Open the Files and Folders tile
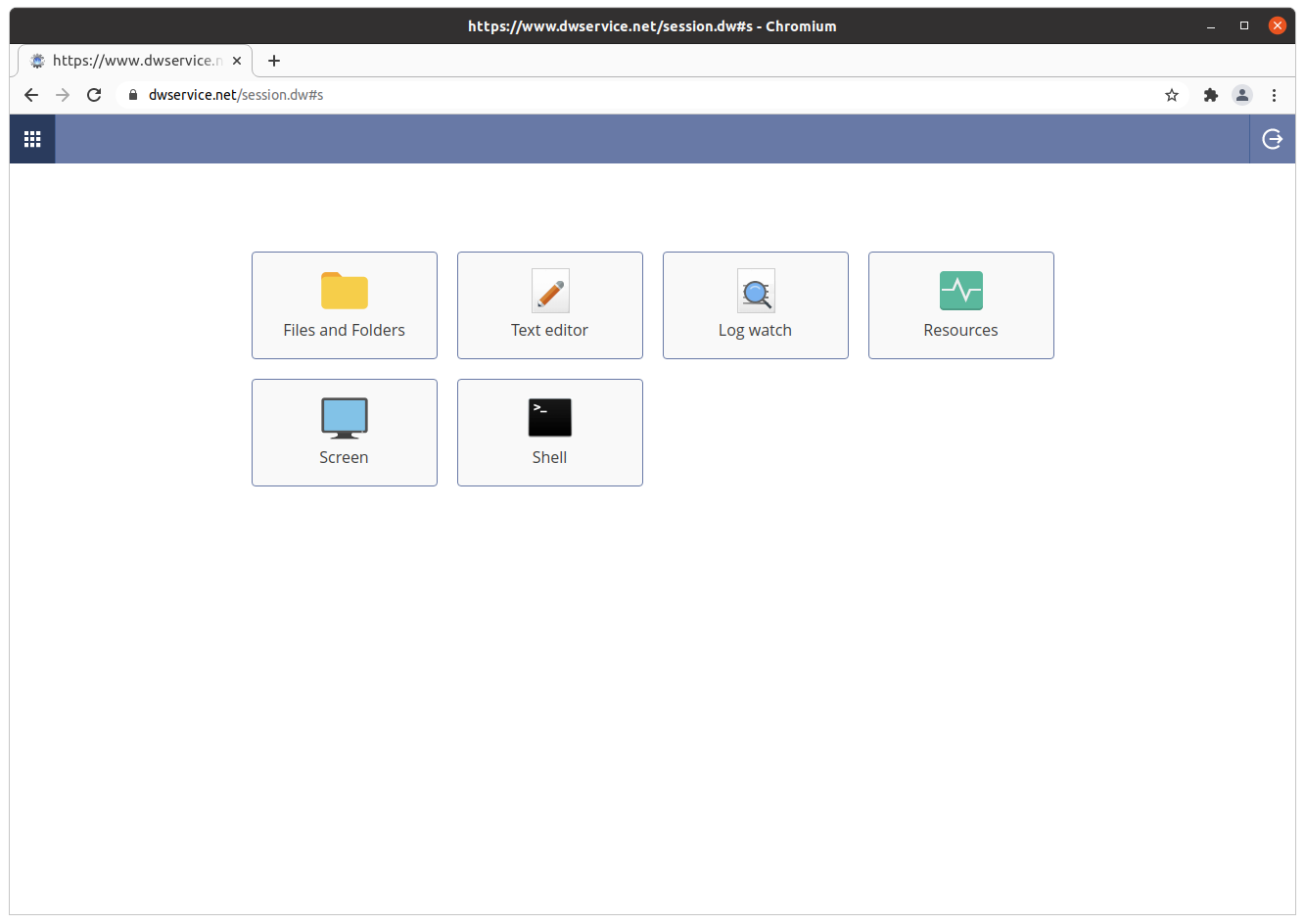This screenshot has height=924, width=1305. click(344, 305)
